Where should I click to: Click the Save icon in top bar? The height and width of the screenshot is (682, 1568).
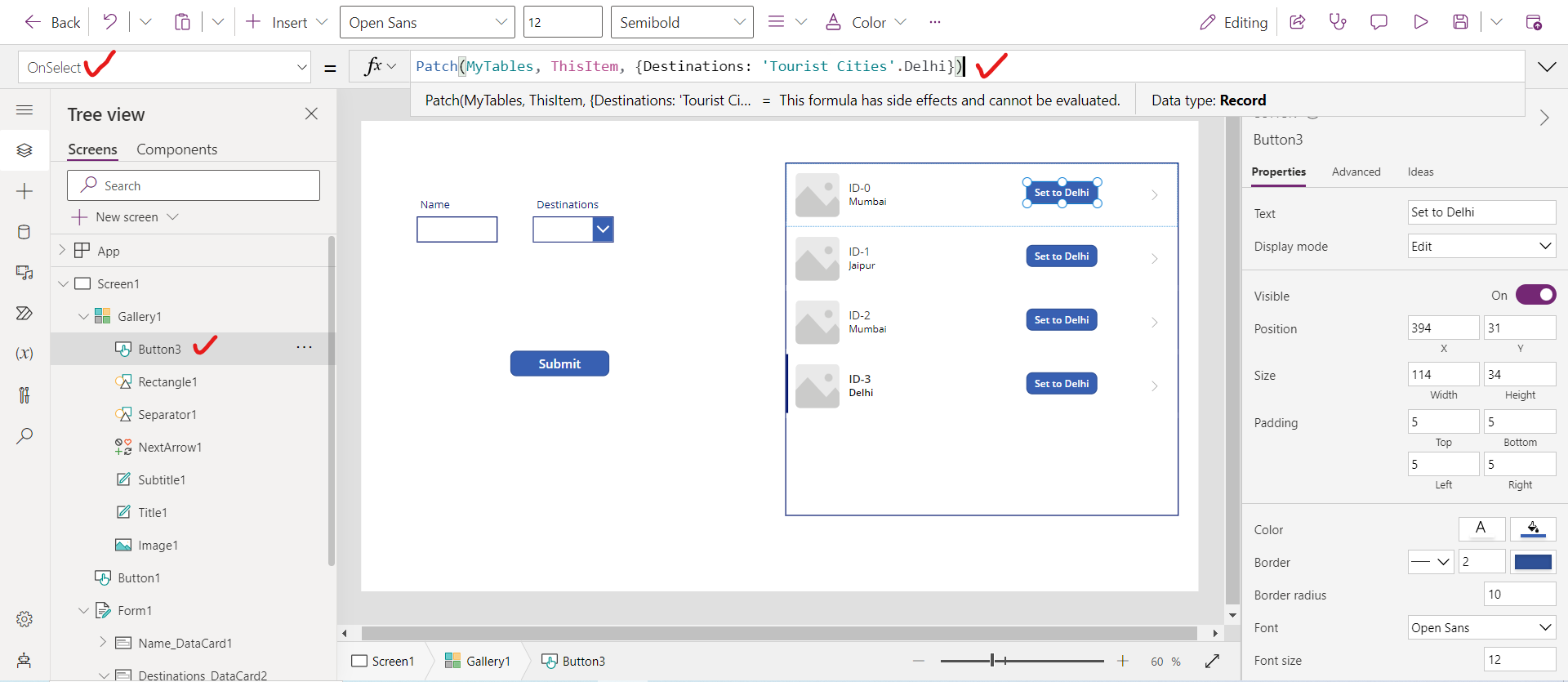click(x=1461, y=22)
